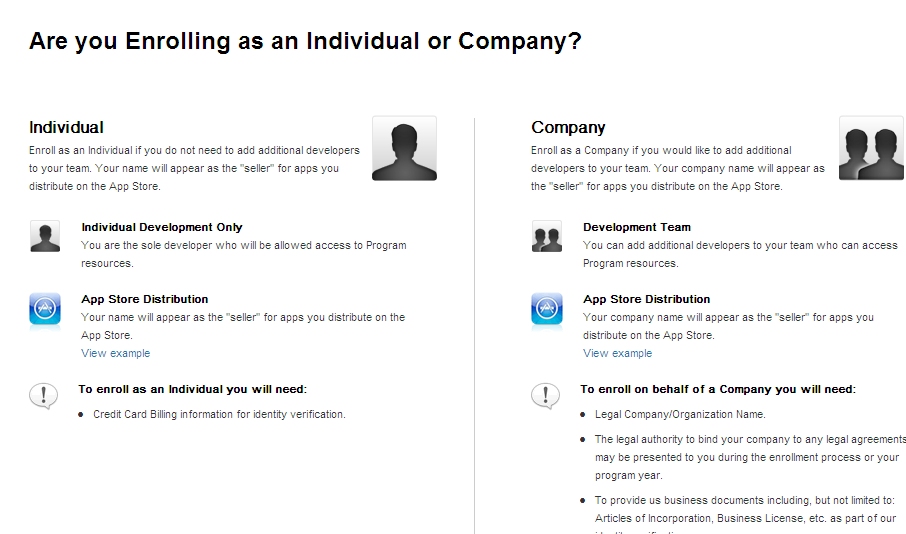Open View example link under Company

(x=617, y=353)
